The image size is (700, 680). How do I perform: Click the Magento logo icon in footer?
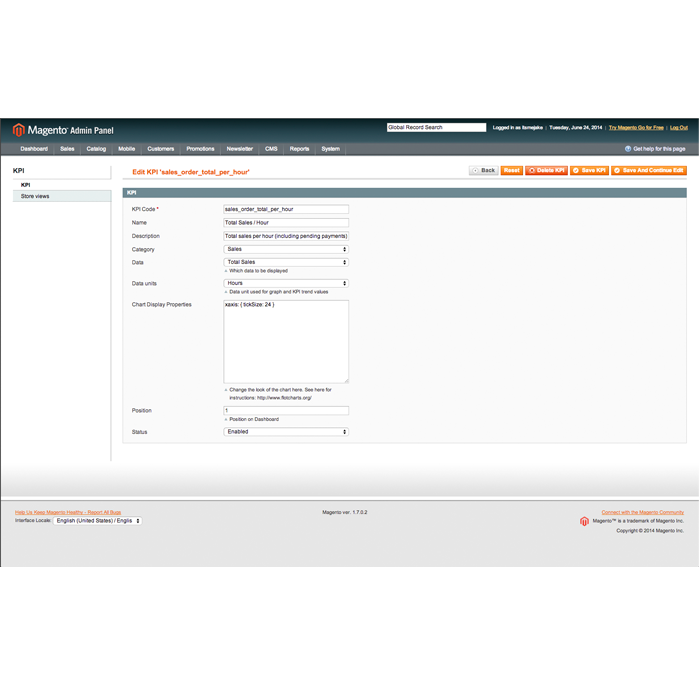click(x=584, y=521)
